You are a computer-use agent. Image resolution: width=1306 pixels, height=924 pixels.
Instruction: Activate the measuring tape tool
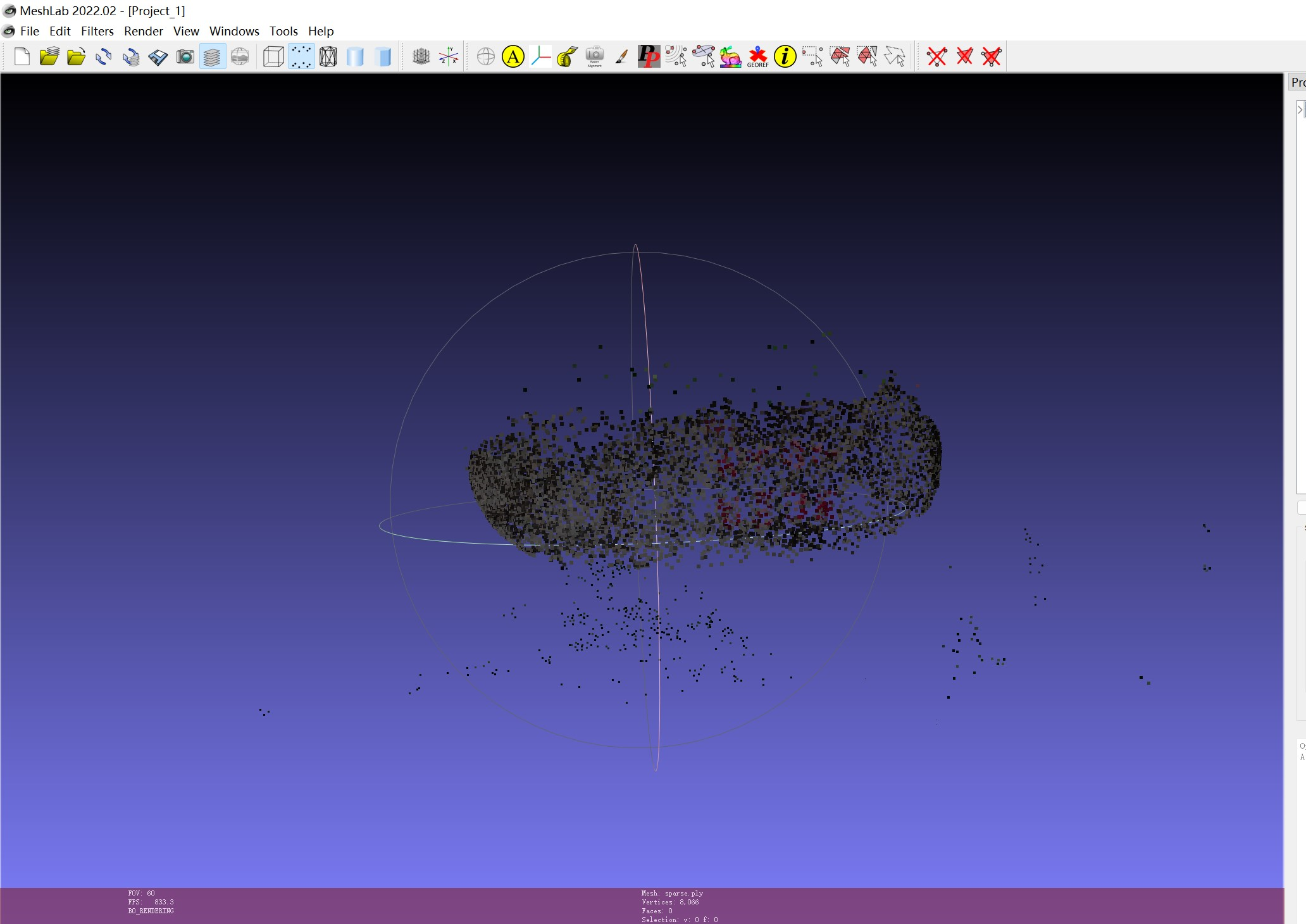(x=568, y=56)
